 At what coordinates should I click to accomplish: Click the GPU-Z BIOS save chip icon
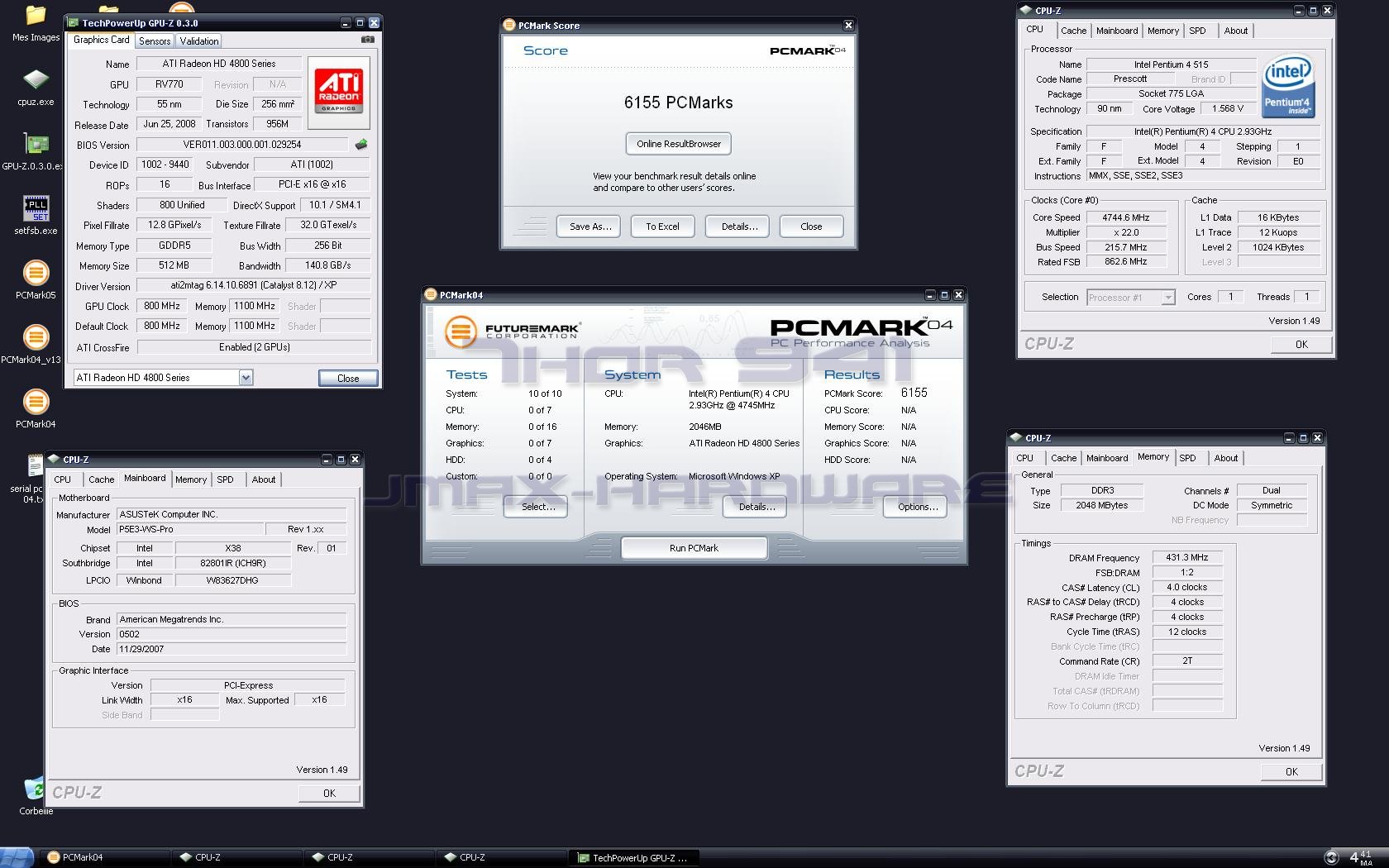coord(361,145)
